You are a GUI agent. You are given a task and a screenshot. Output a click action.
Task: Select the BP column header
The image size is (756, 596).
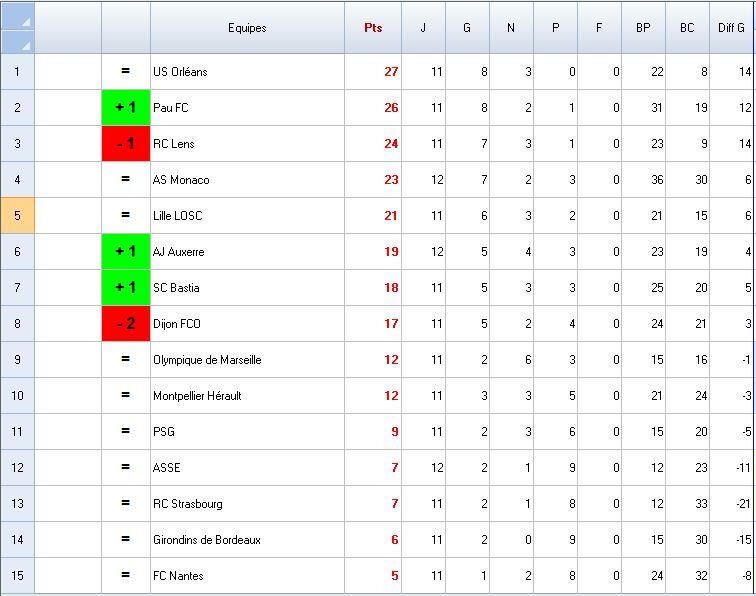point(643,28)
